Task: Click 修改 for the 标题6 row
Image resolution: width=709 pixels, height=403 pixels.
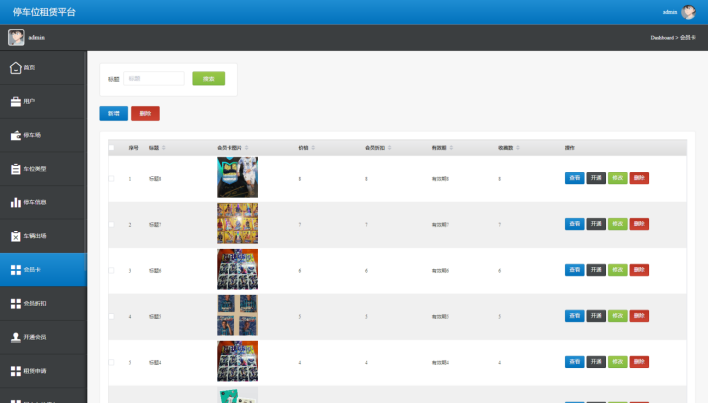Action: click(x=618, y=270)
